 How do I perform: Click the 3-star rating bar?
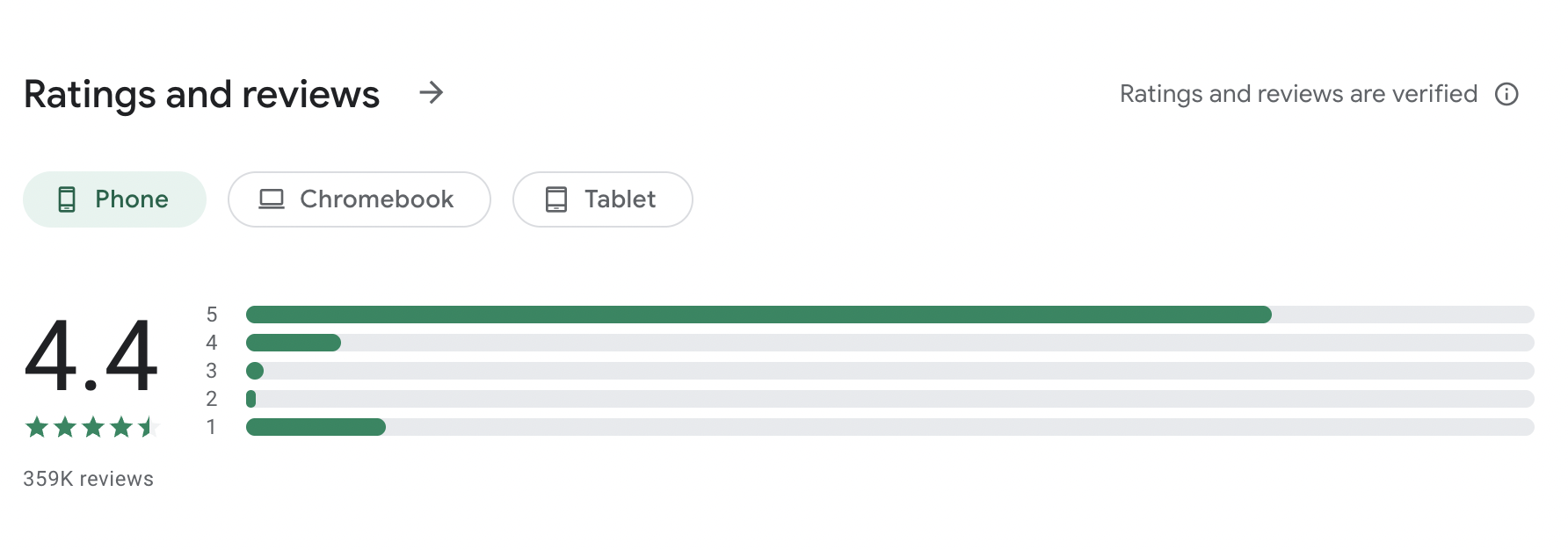click(x=890, y=371)
